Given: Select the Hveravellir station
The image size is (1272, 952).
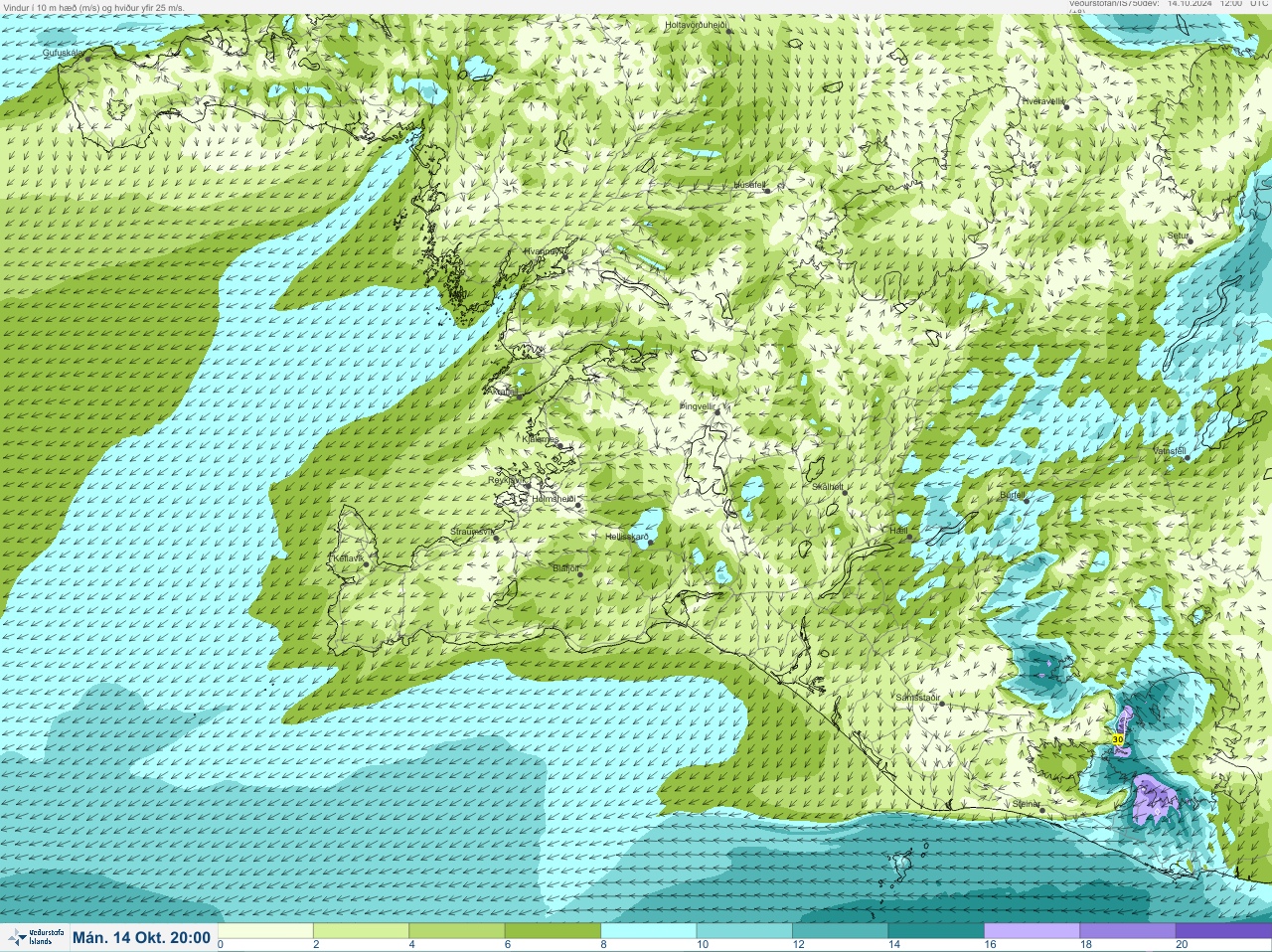Looking at the screenshot, I should tap(1066, 105).
